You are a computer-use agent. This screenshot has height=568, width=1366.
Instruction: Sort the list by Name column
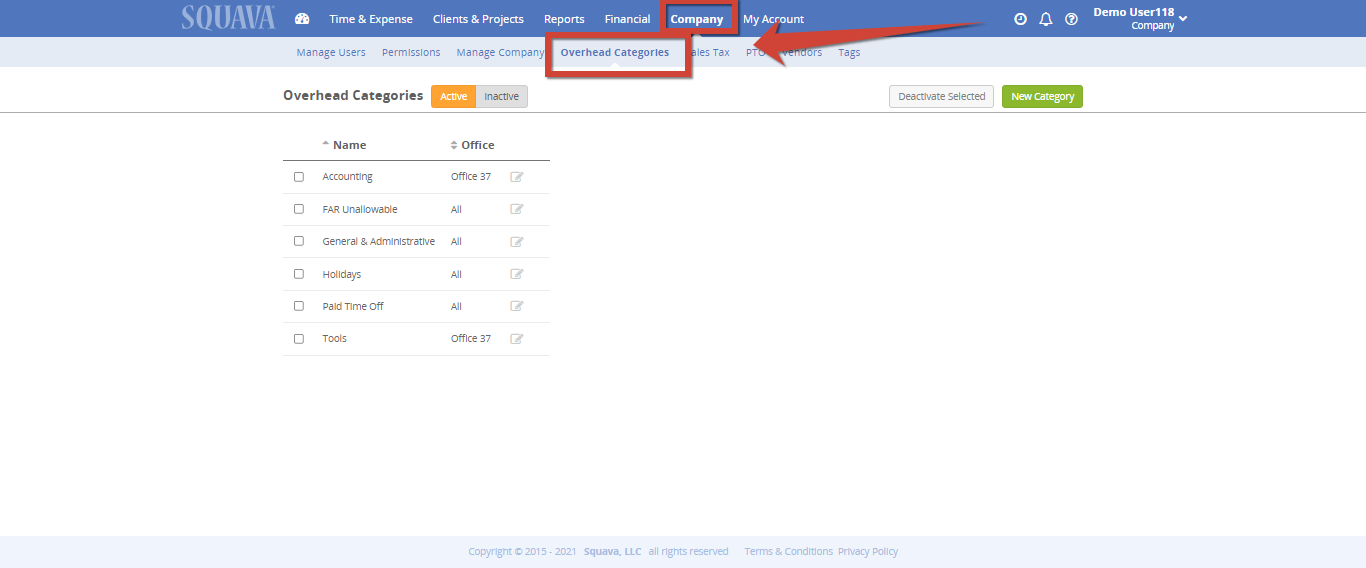point(349,145)
